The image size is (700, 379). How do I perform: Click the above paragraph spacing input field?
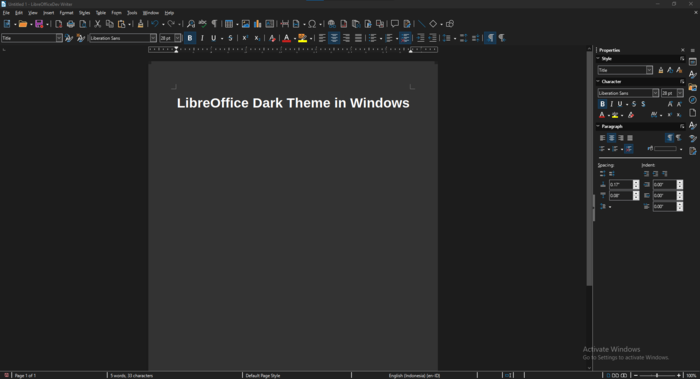(x=621, y=184)
